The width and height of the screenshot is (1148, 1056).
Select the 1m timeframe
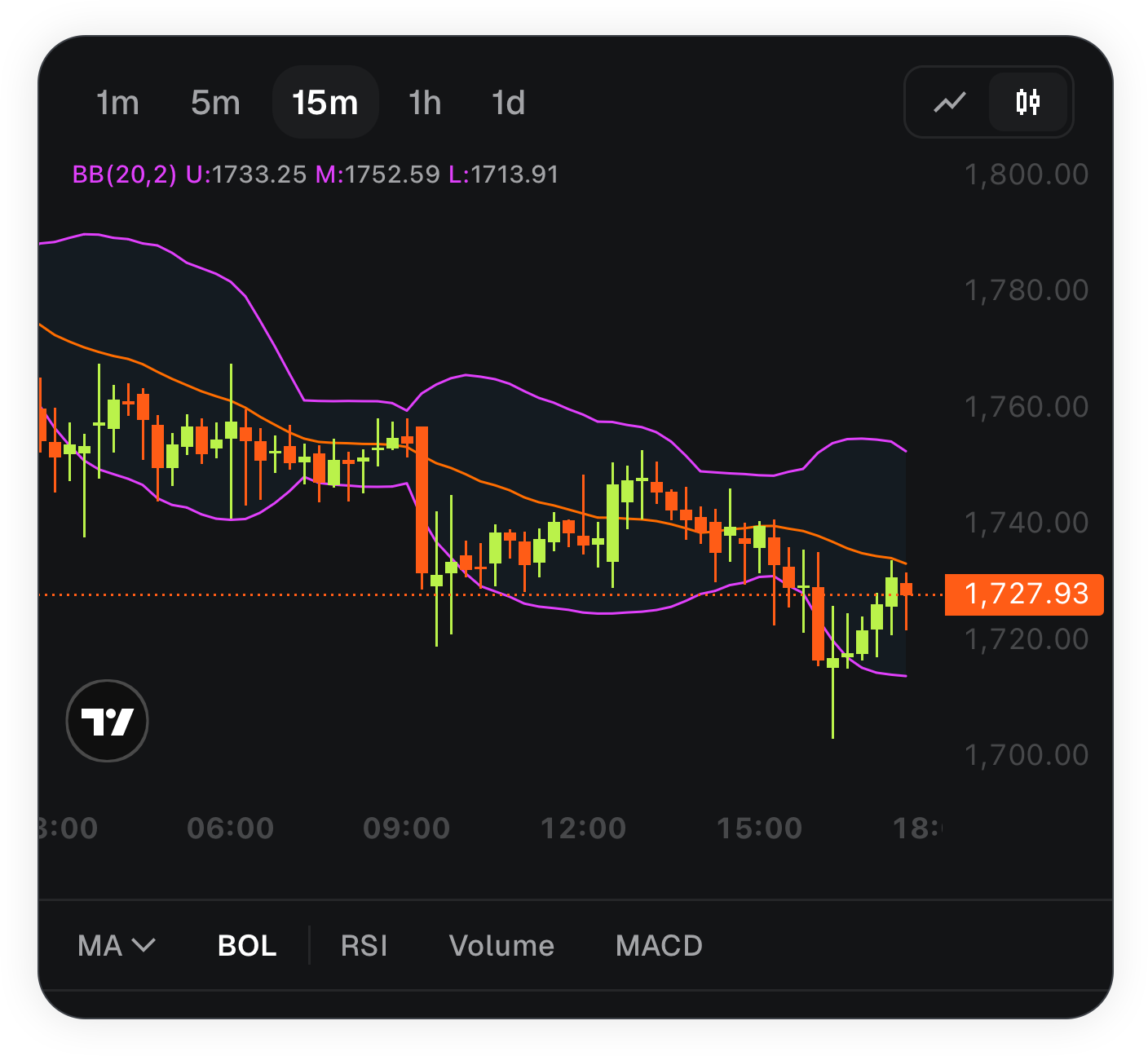coord(117,103)
